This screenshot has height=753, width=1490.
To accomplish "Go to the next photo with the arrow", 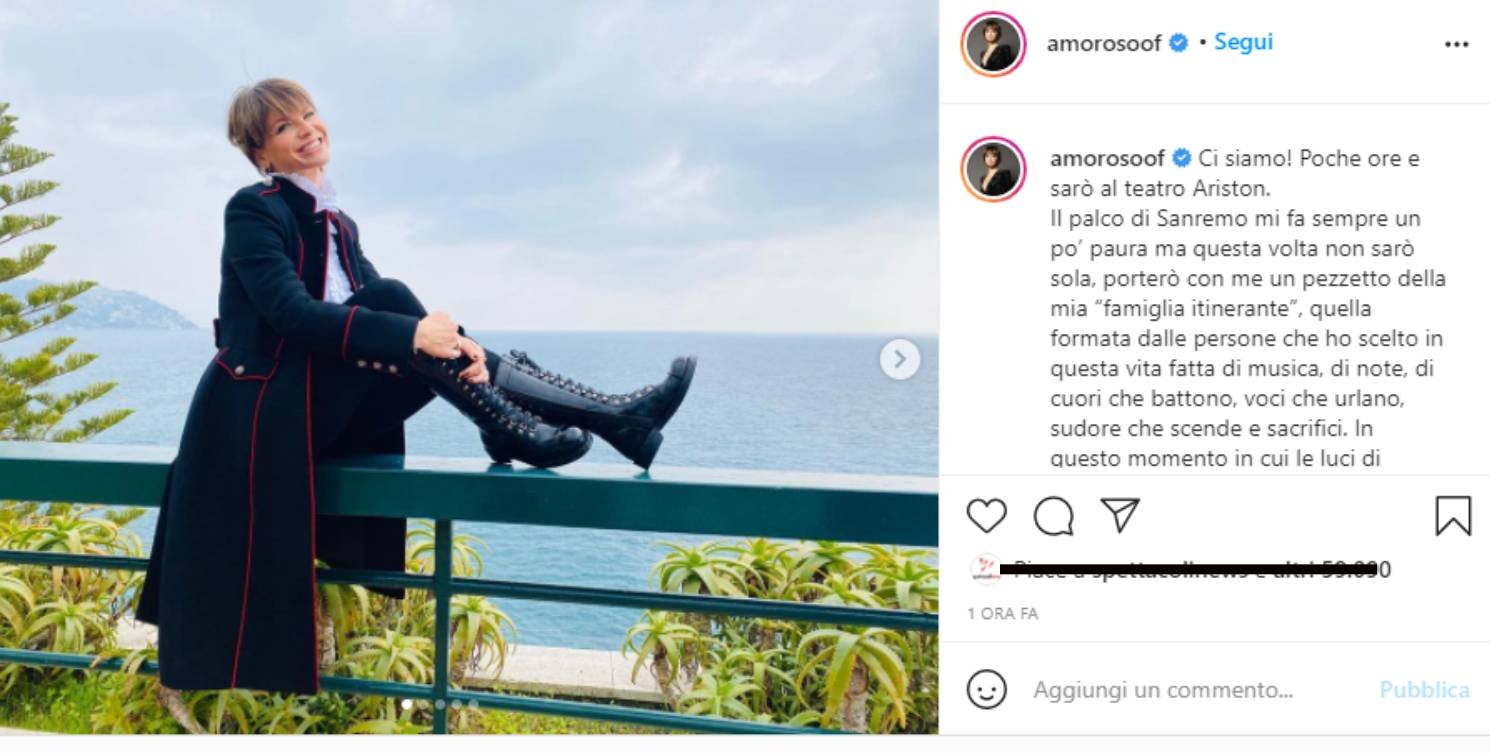I will (x=900, y=359).
